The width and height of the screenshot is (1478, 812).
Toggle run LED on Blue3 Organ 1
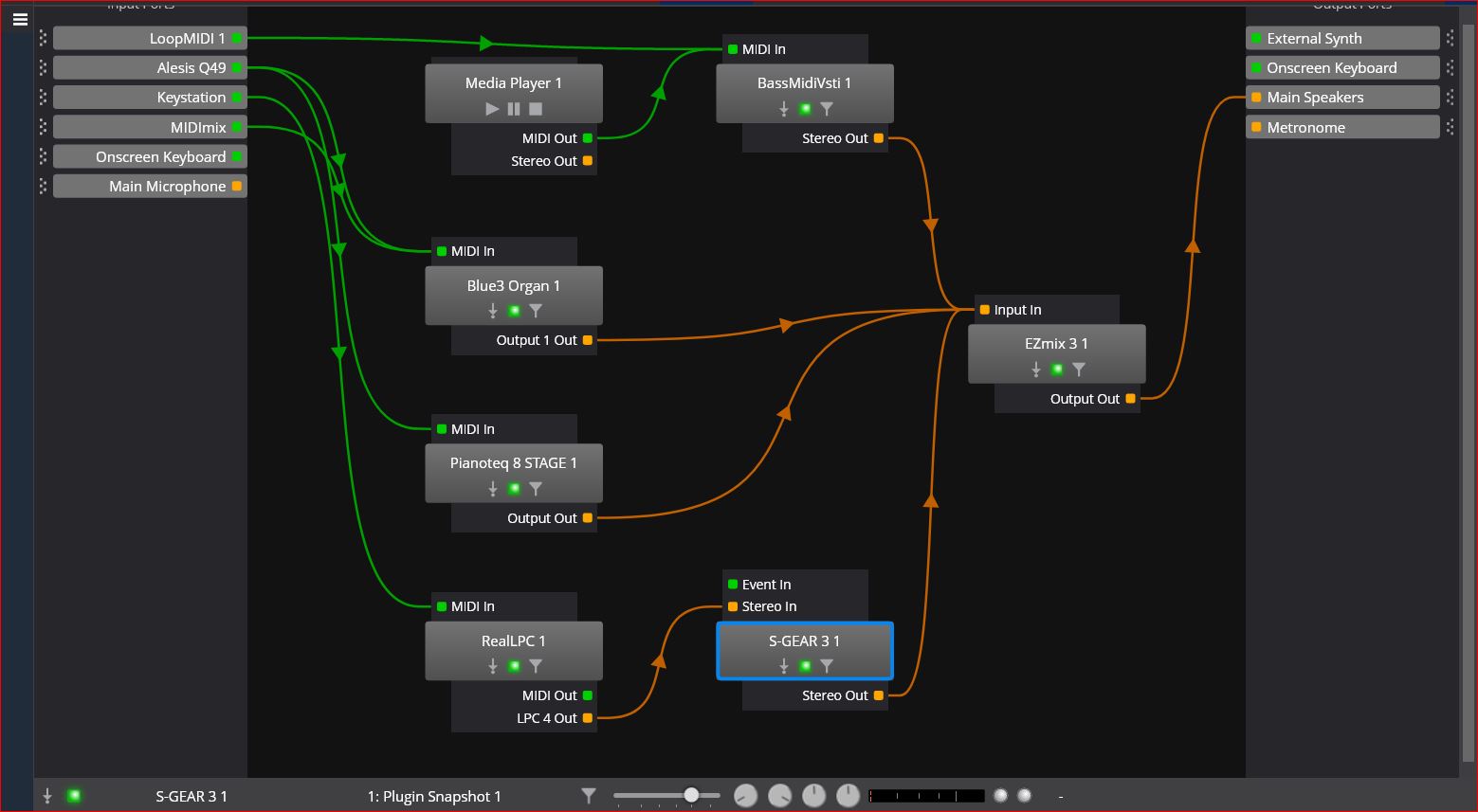pyautogui.click(x=514, y=311)
